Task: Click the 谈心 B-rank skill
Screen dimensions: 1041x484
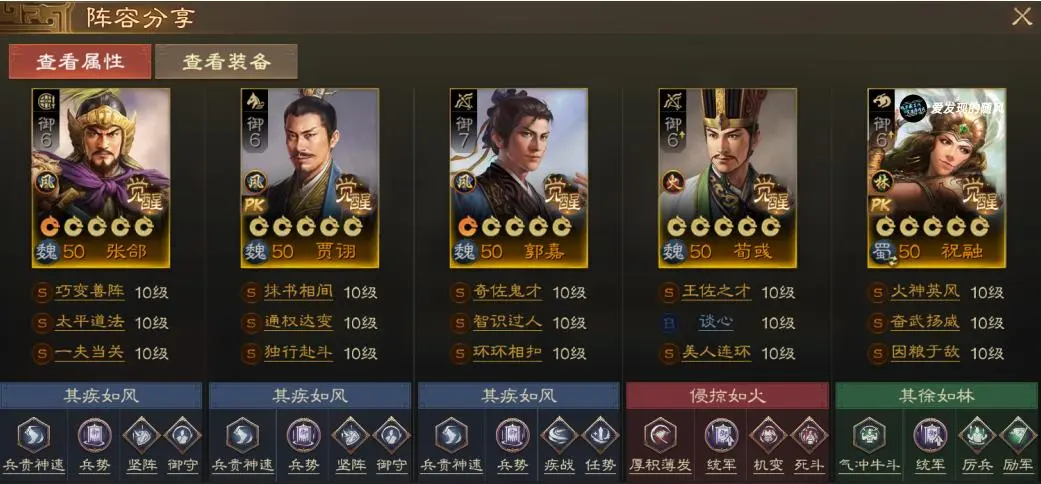Action: 716,323
